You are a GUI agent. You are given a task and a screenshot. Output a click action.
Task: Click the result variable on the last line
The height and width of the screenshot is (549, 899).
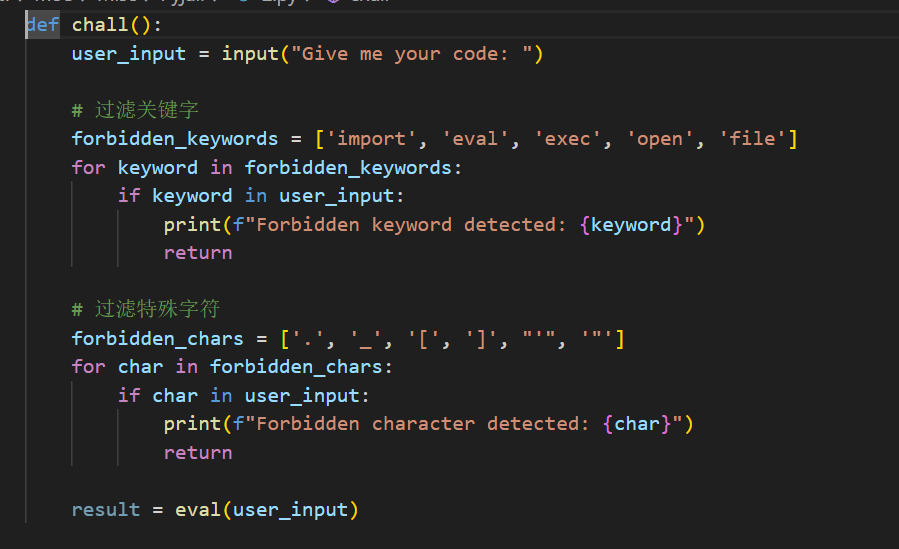[106, 510]
